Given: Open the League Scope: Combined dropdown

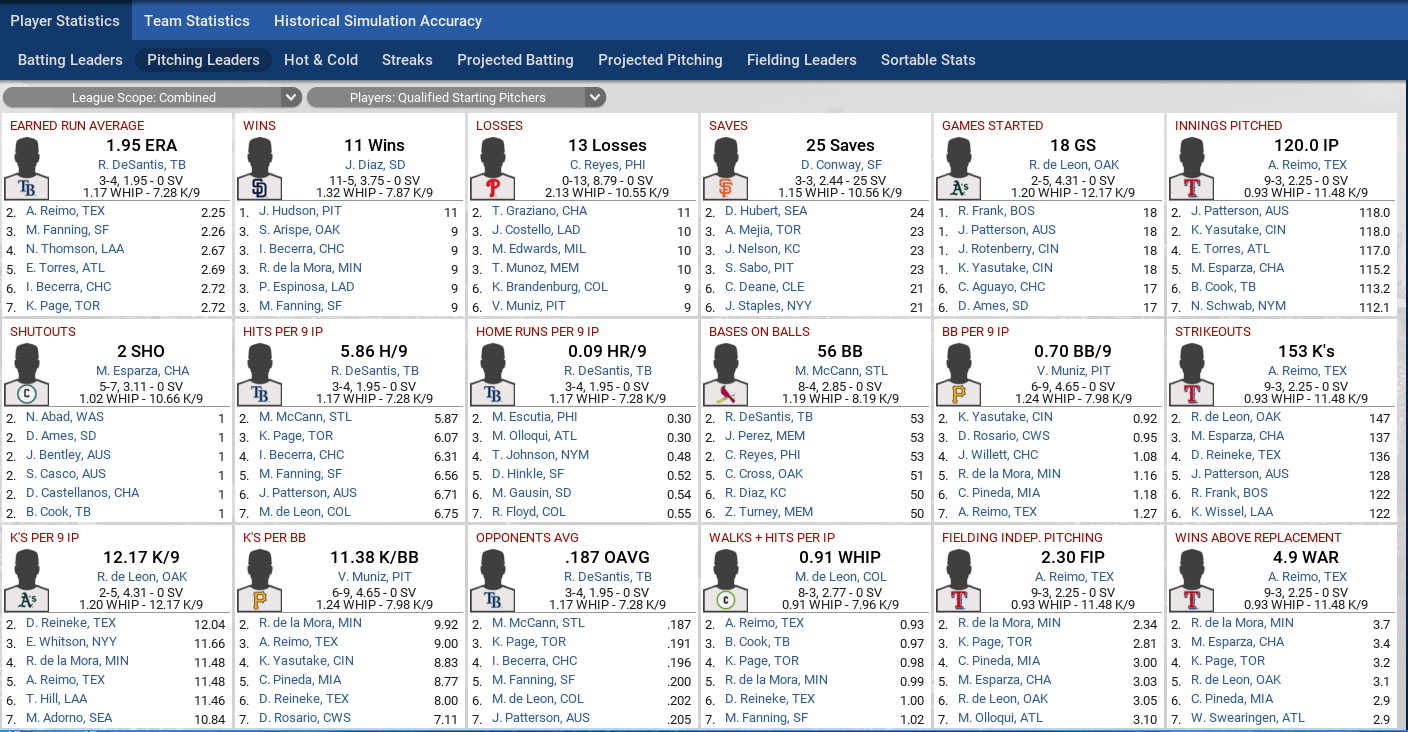Looking at the screenshot, I should pyautogui.click(x=152, y=97).
